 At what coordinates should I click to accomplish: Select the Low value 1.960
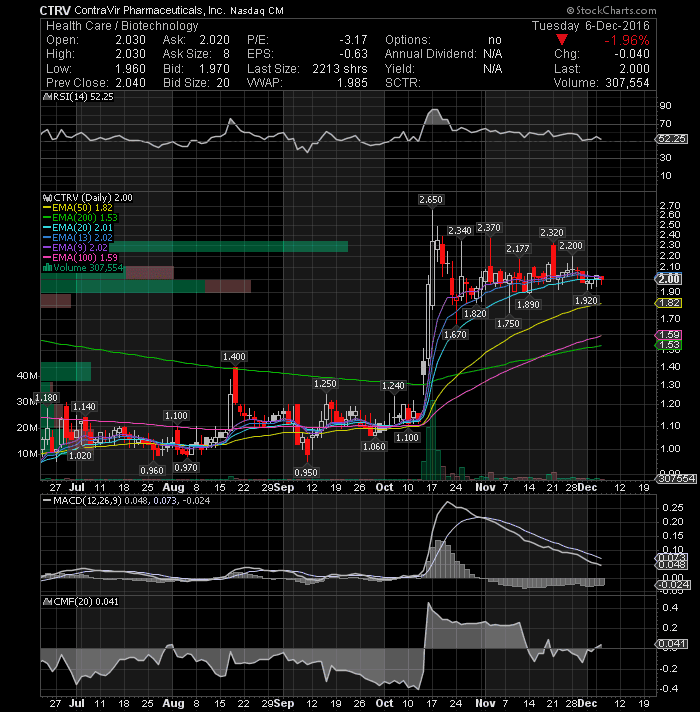[x=130, y=69]
